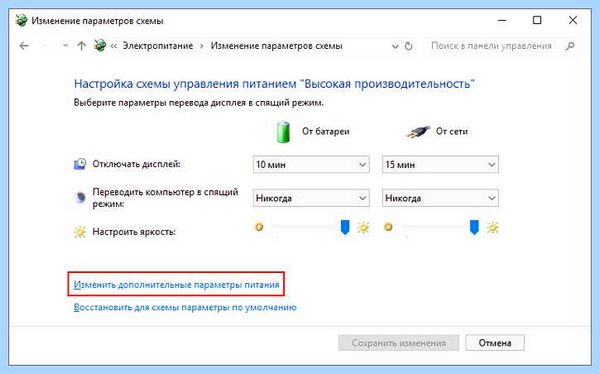This screenshot has width=600, height=374.
Task: Click the Настроить яркость label
Action: (x=134, y=232)
